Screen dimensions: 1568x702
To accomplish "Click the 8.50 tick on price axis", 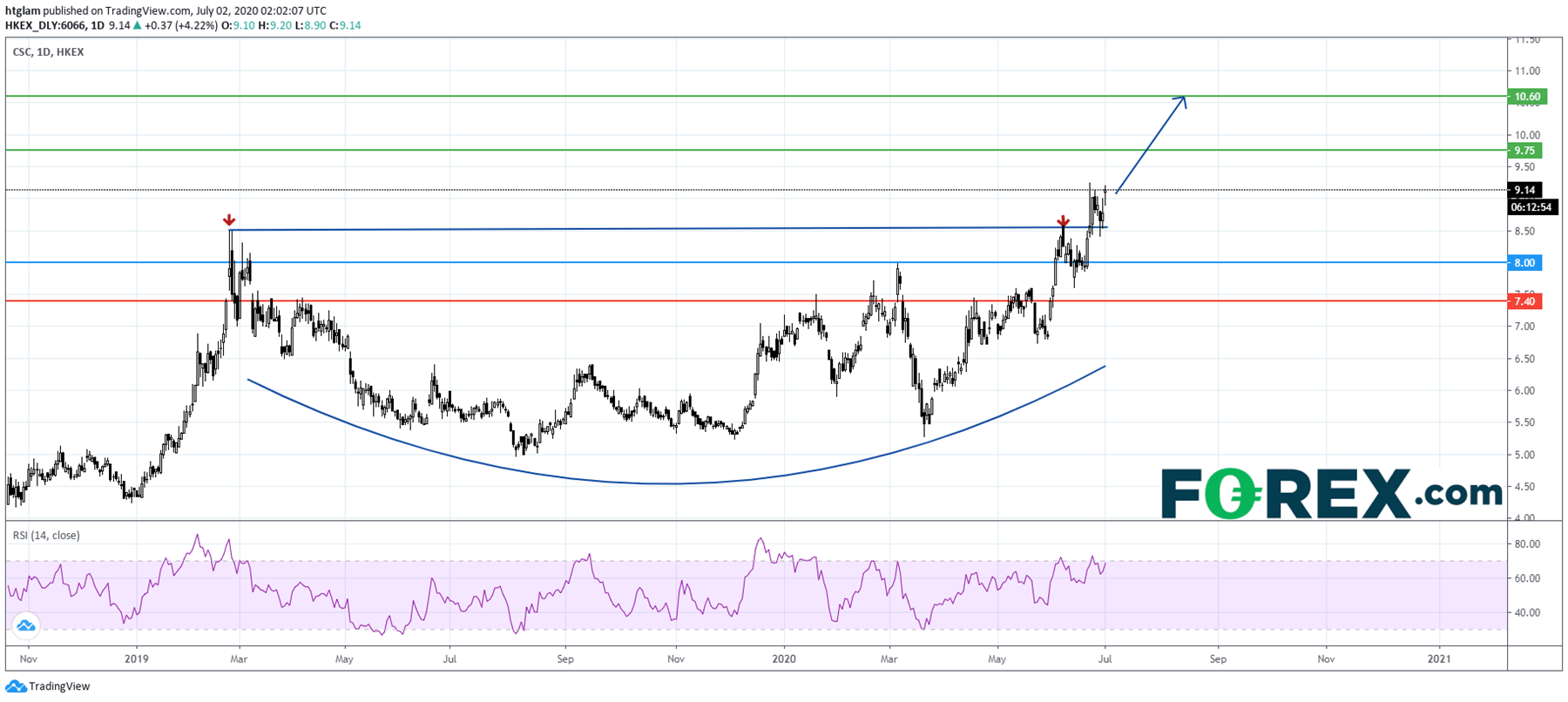I will point(1524,232).
